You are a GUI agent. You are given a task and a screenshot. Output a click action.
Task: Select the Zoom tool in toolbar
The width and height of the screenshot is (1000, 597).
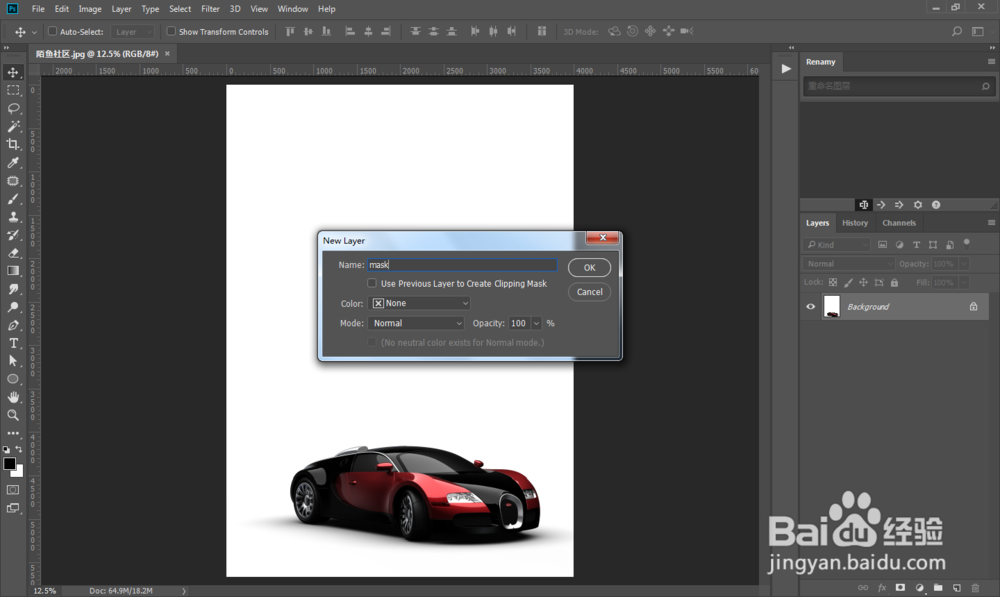pos(14,415)
